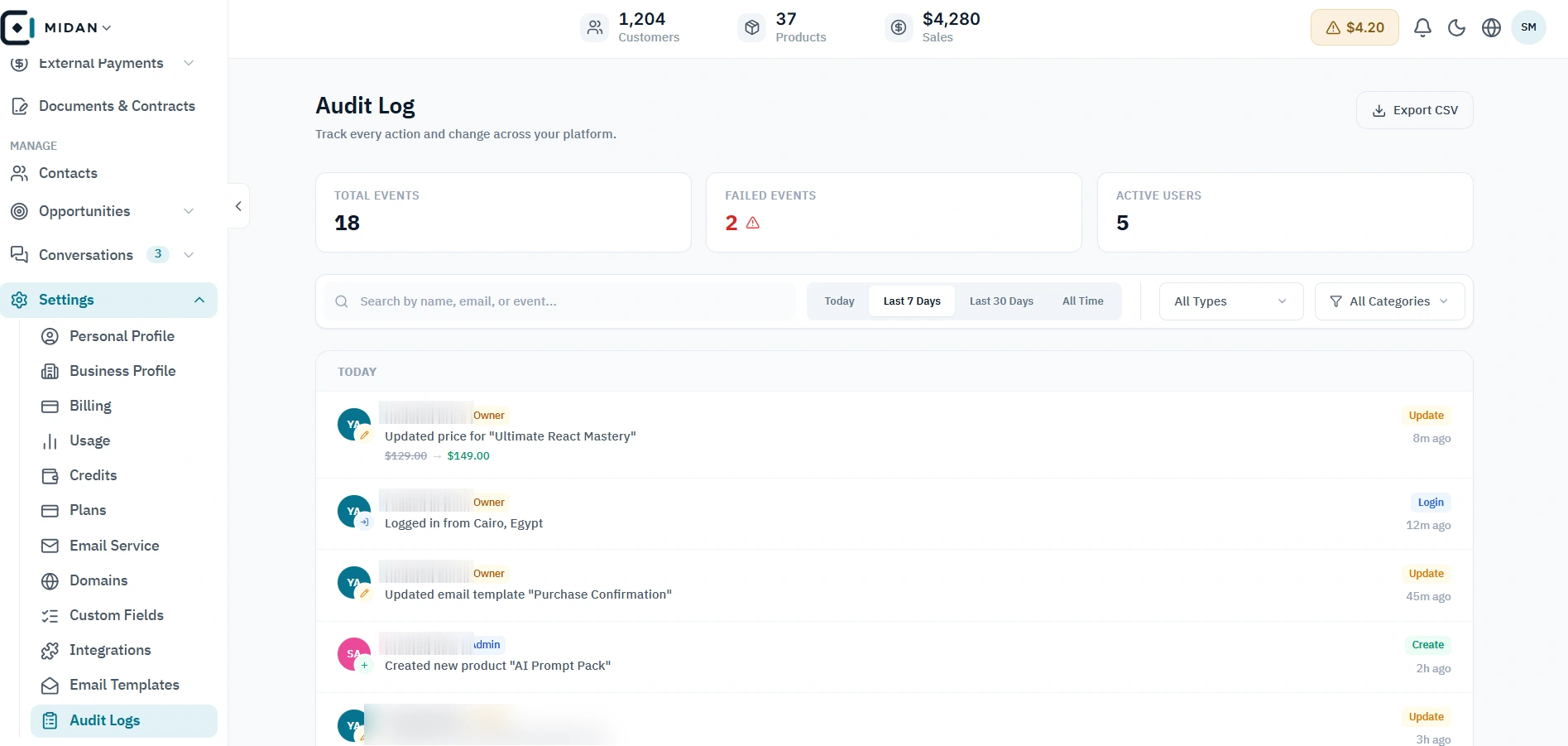Open the All Types dropdown
This screenshot has height=746, width=1568.
coord(1231,301)
